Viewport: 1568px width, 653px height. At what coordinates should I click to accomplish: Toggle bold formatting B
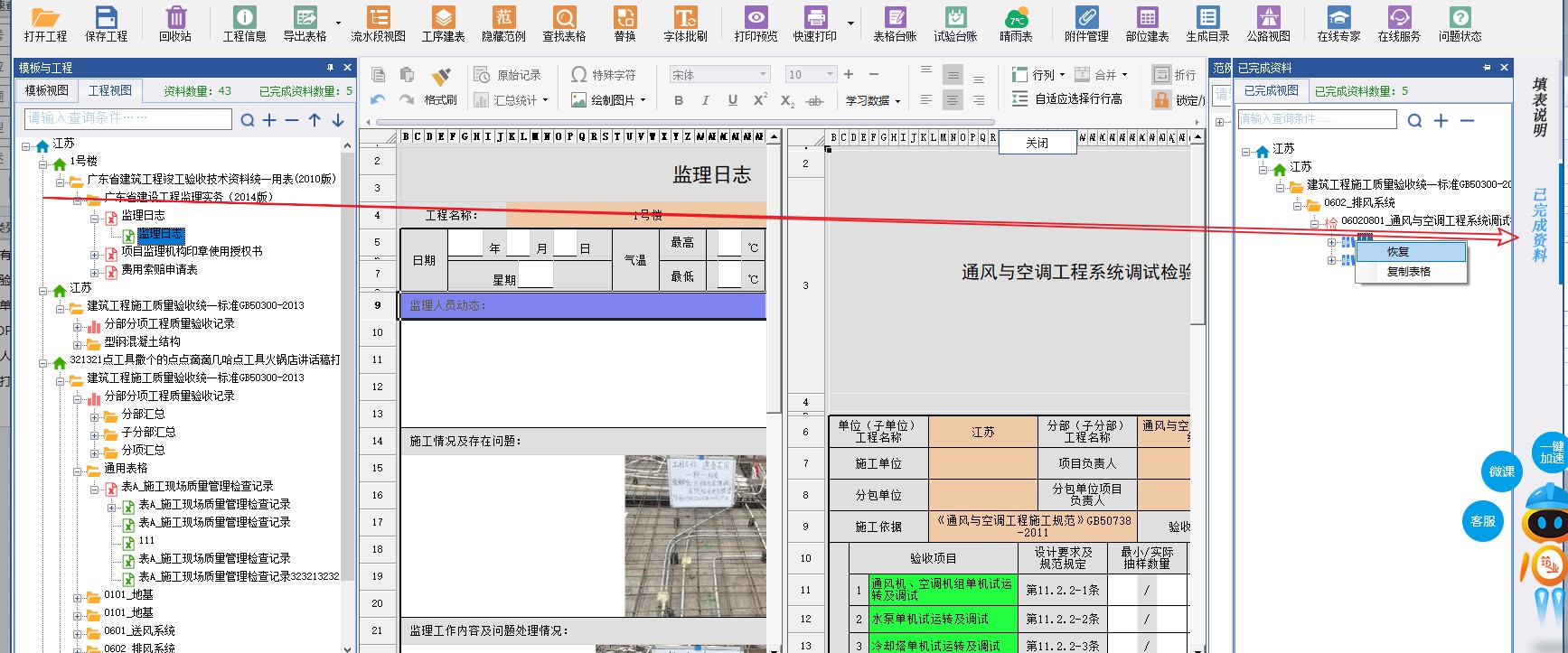(679, 100)
